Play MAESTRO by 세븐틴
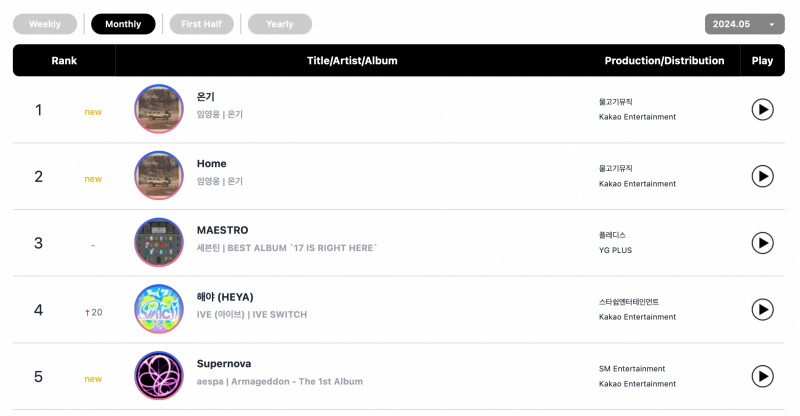This screenshot has height=416, width=800. click(x=762, y=243)
